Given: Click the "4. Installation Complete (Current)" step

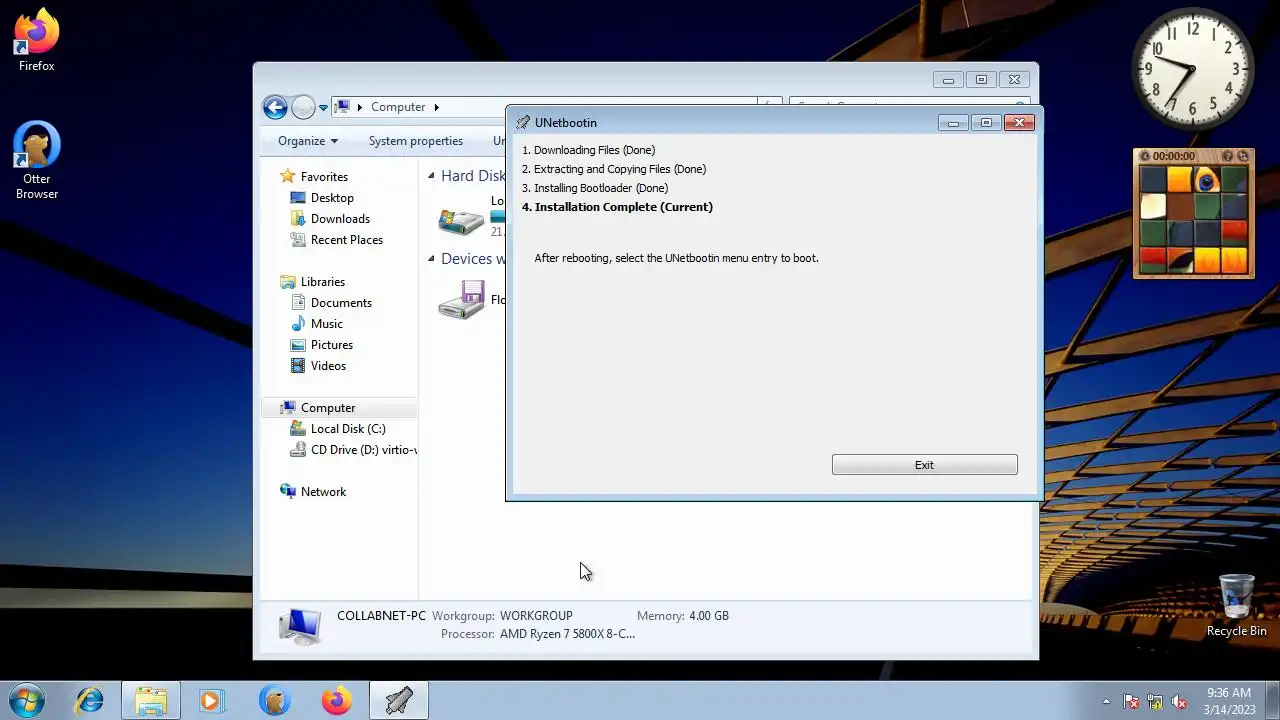Looking at the screenshot, I should pyautogui.click(x=617, y=207).
